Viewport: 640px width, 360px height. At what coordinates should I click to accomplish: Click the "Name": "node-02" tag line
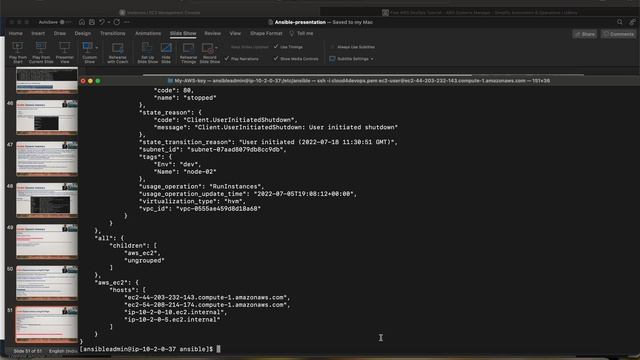tap(185, 172)
